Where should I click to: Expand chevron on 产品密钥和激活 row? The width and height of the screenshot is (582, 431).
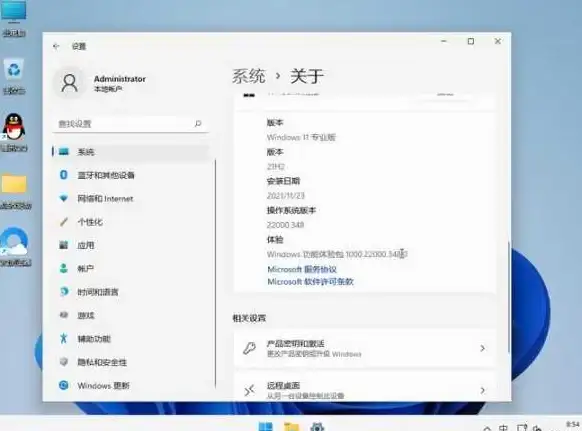point(483,348)
